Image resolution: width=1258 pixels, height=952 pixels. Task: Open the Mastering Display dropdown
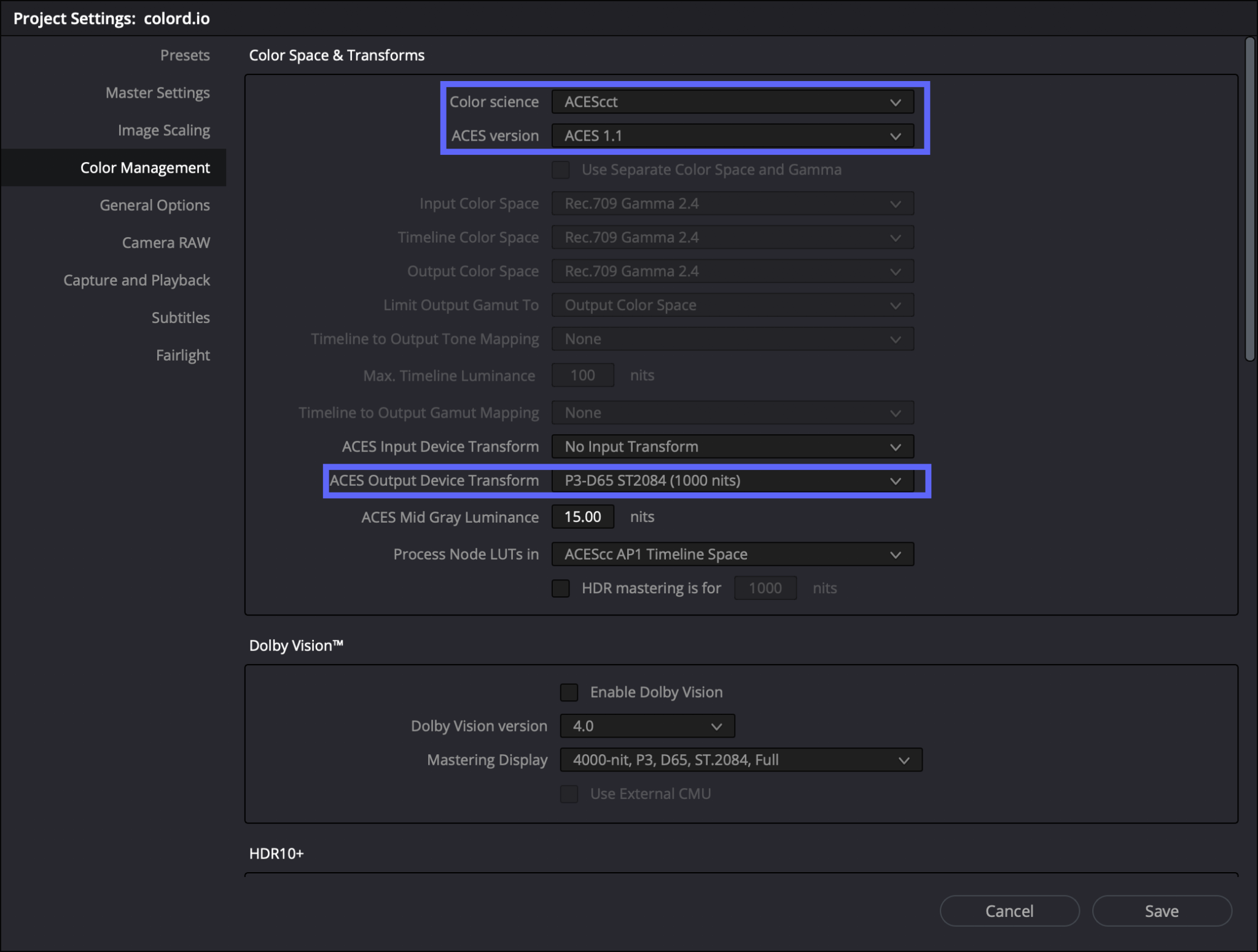coord(740,760)
